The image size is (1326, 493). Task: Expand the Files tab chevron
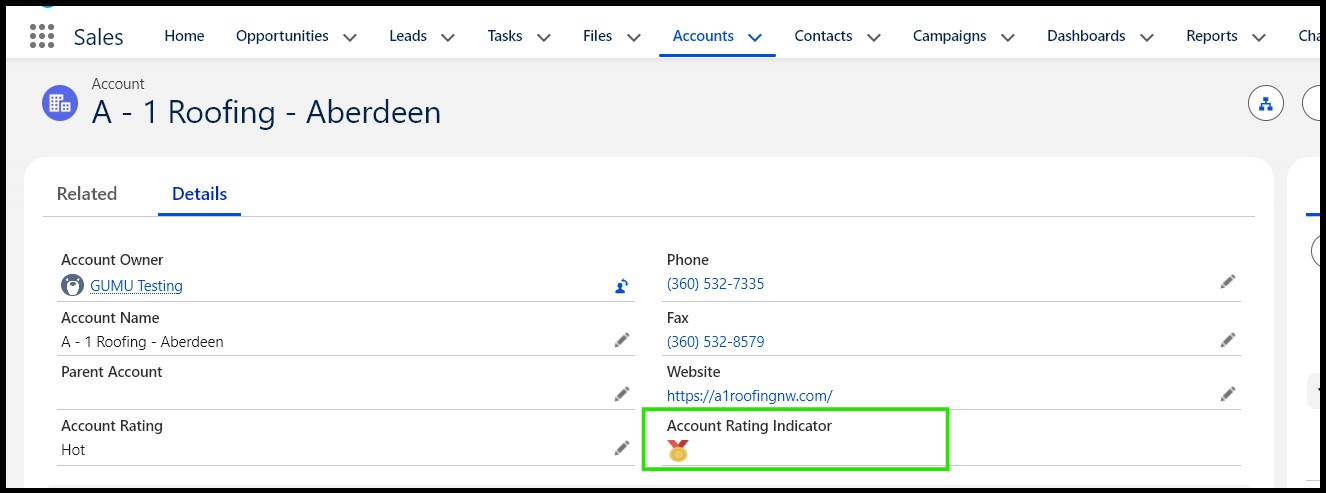[634, 37]
